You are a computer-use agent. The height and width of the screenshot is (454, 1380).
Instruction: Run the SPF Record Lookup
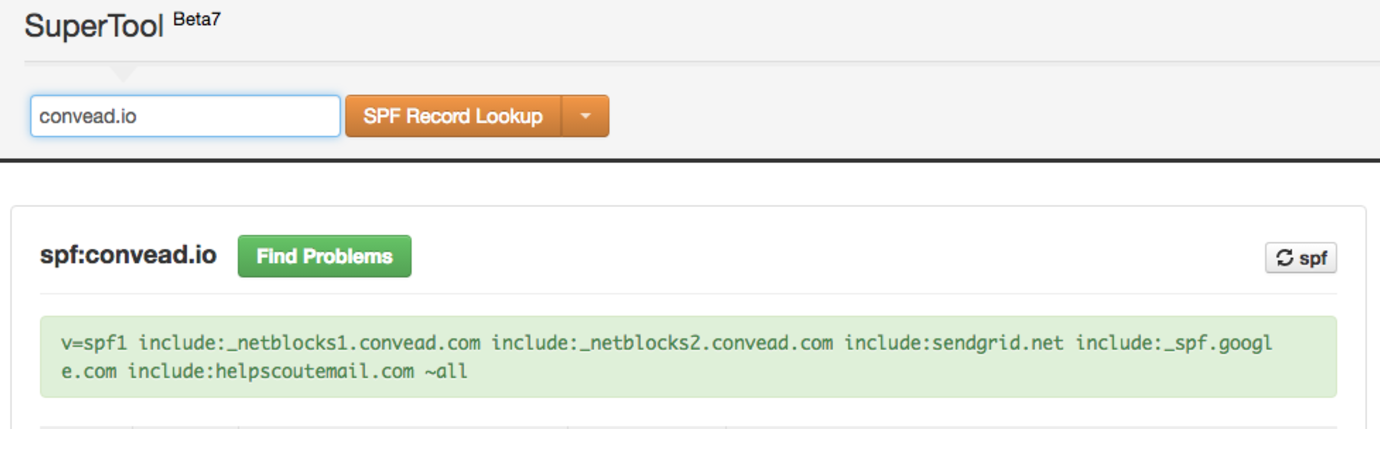[x=453, y=116]
